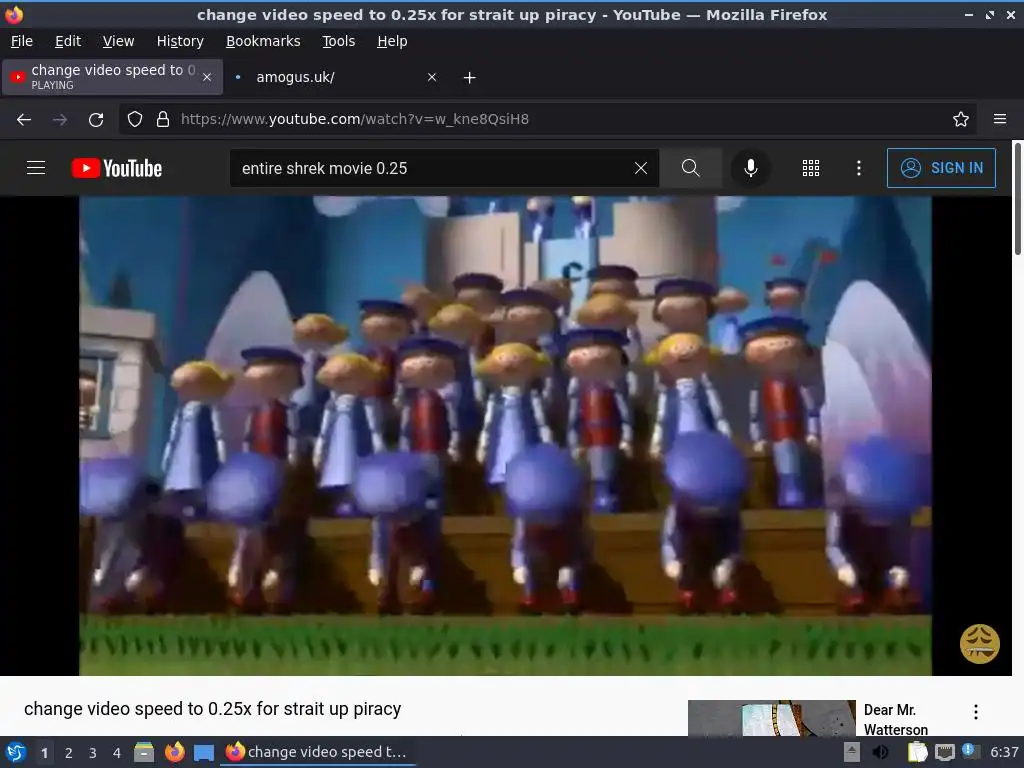
Task: Open the Edit menu
Action: 68,41
